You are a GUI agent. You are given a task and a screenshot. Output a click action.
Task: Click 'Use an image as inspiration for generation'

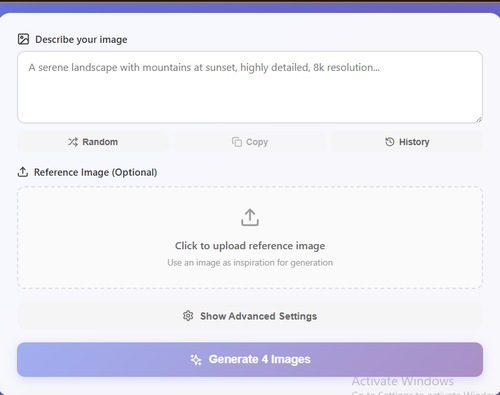tap(250, 263)
